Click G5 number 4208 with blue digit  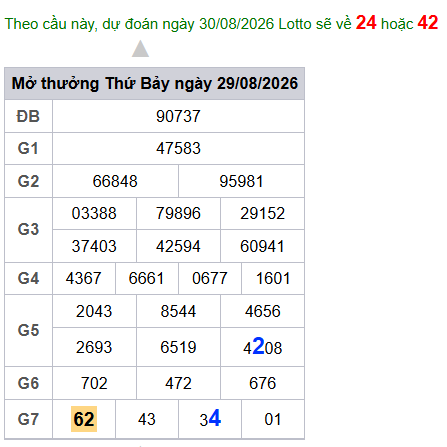click(x=263, y=347)
